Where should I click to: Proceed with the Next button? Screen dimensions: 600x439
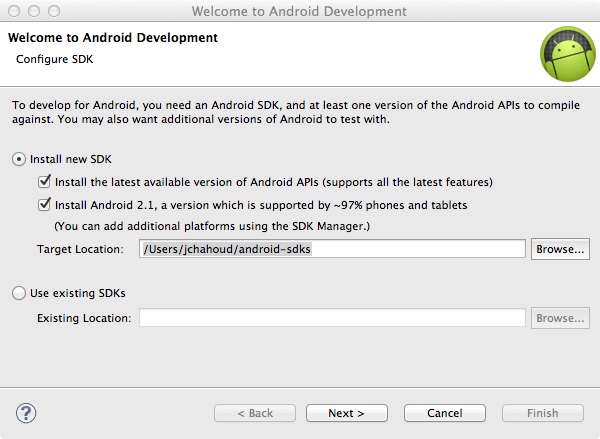pos(346,413)
